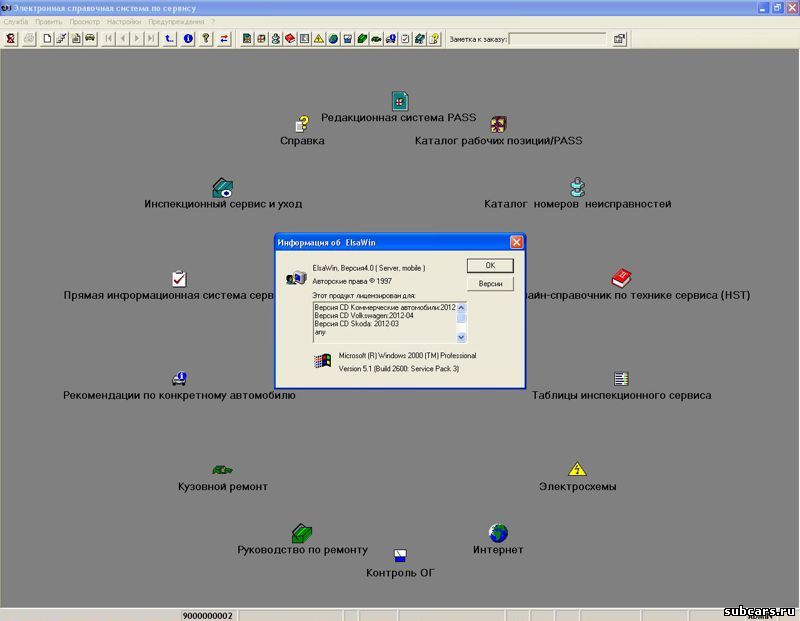Image resolution: width=800 pixels, height=621 pixels.
Task: Click the Электросхемы label
Action: click(x=578, y=487)
